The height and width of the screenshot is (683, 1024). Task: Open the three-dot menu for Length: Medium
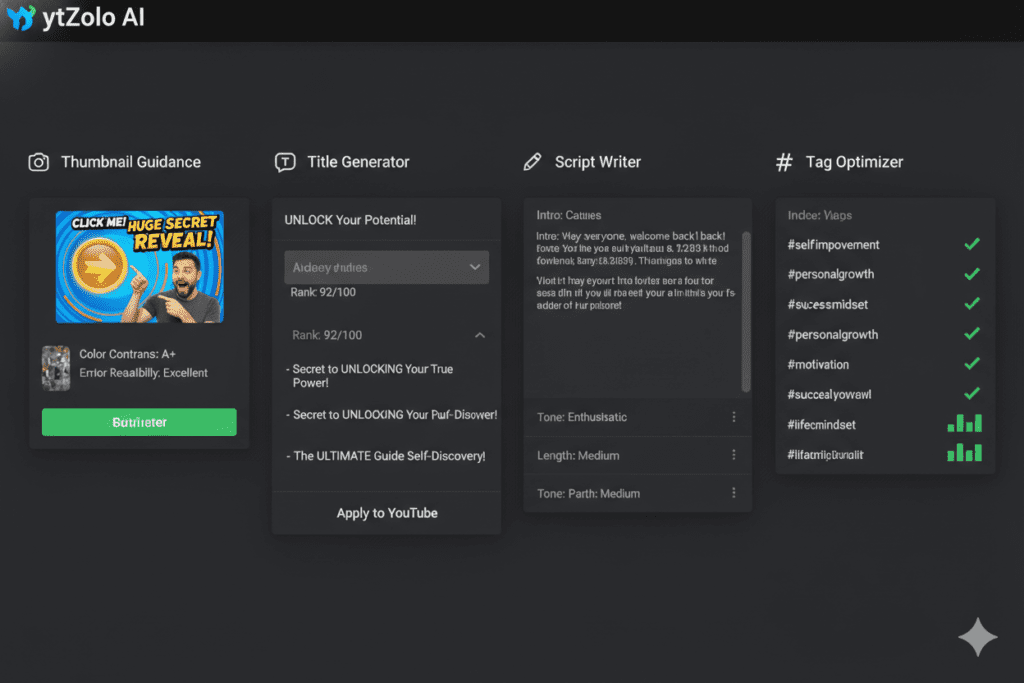tap(733, 455)
